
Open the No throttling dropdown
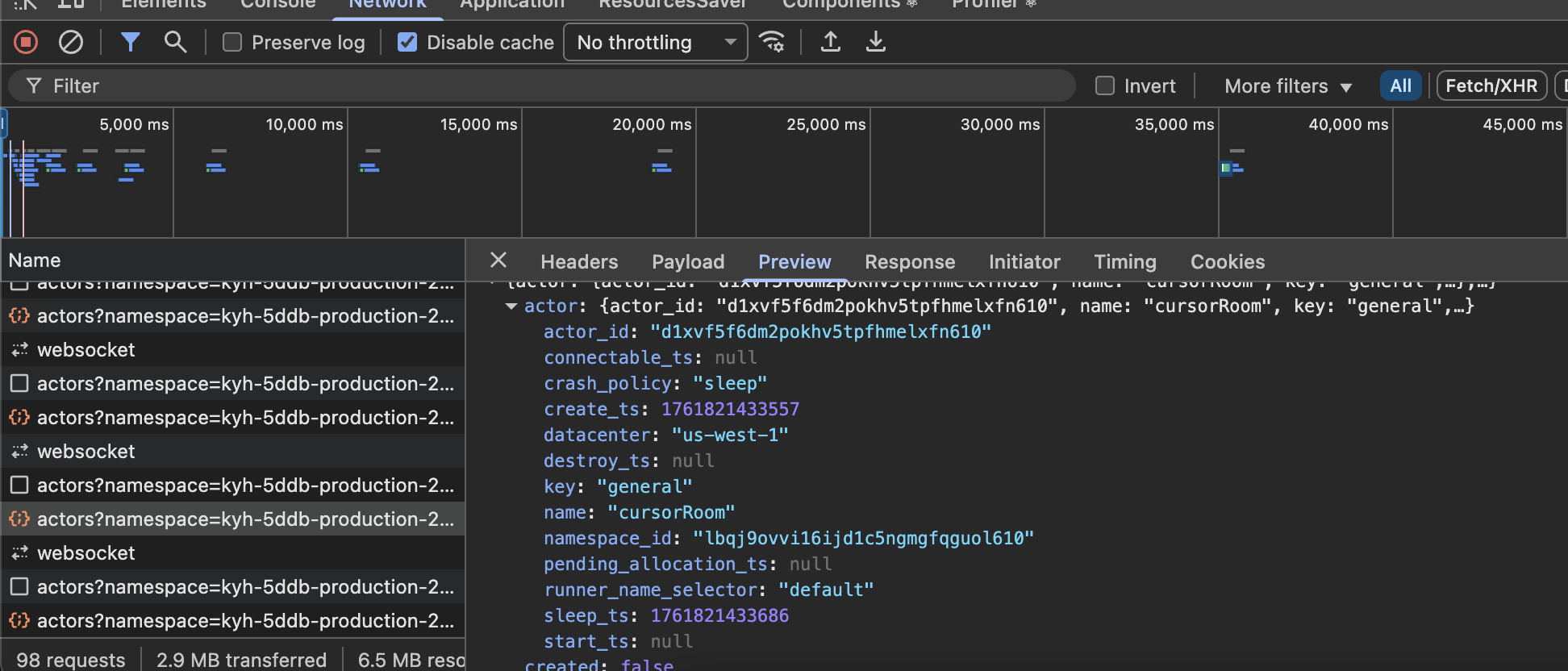[656, 42]
